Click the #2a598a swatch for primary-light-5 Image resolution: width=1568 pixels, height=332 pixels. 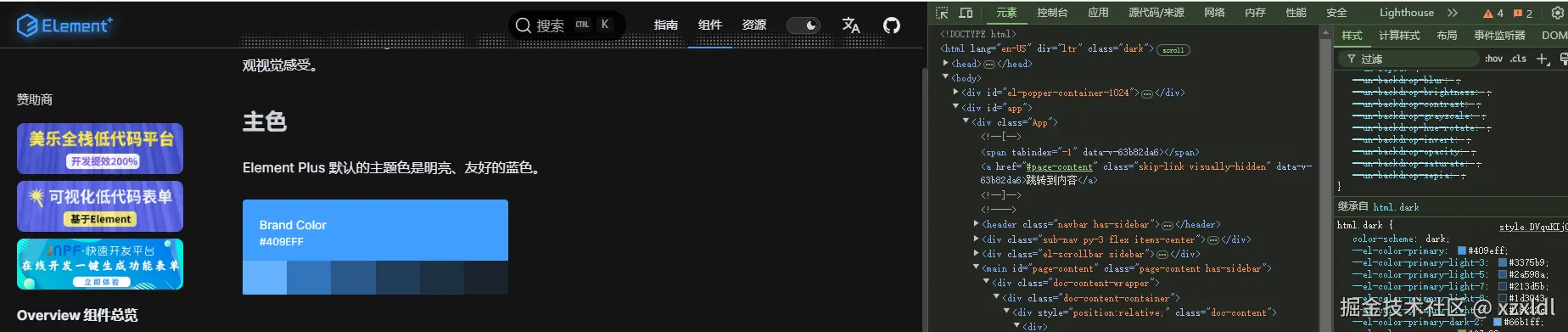point(1503,274)
